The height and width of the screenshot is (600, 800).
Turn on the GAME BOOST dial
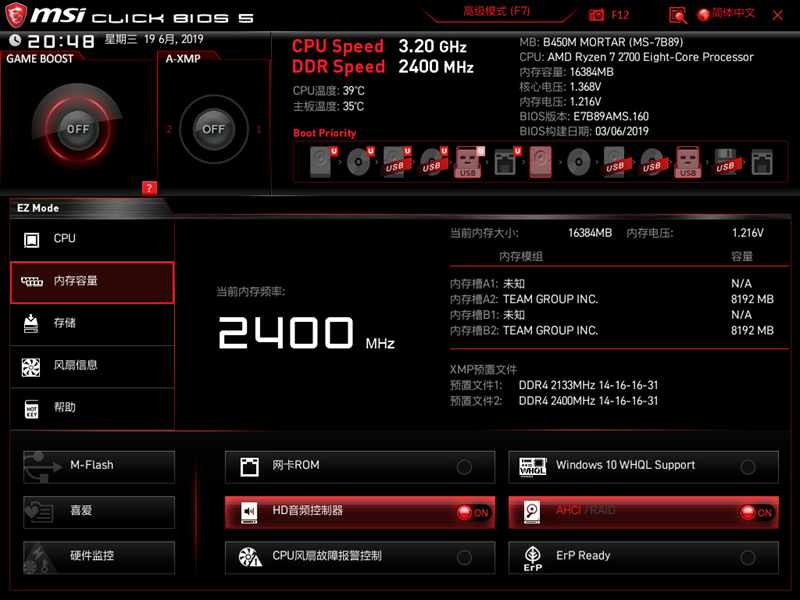pos(78,129)
